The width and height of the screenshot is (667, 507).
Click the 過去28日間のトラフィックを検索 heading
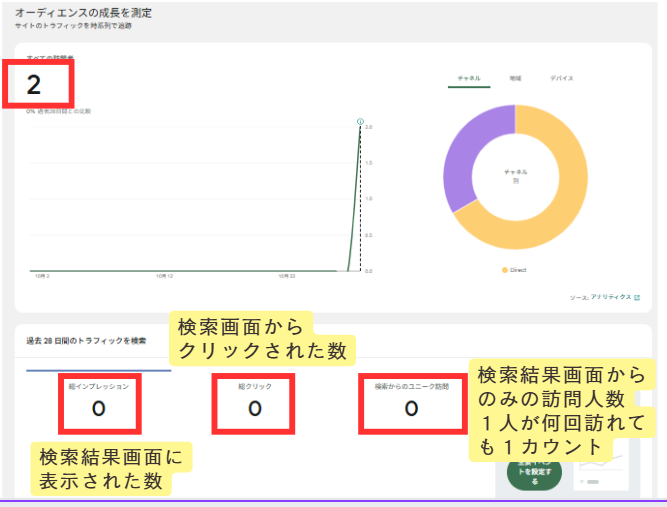pyautogui.click(x=86, y=341)
